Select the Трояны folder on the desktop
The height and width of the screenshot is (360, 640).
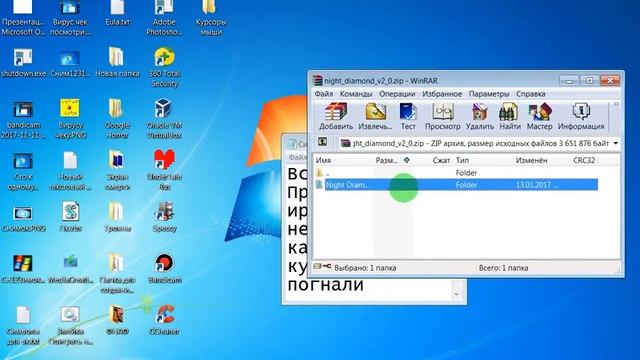117,217
